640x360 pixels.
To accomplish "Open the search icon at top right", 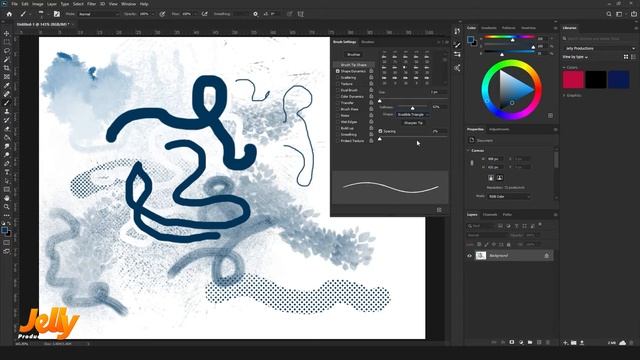I will click(609, 14).
